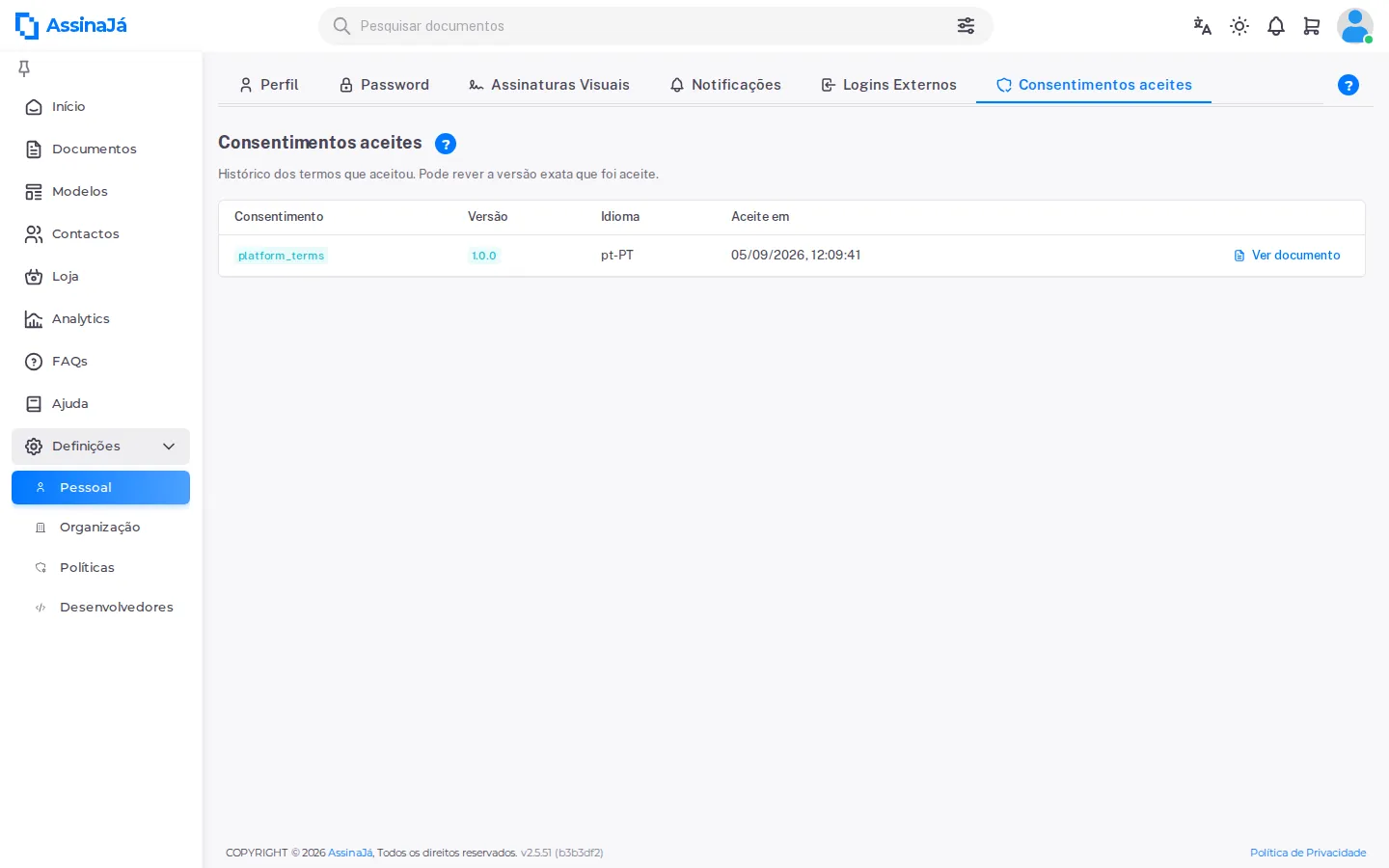The image size is (1389, 868).
Task: Select Desenvolvedores settings submenu
Action: click(x=100, y=608)
